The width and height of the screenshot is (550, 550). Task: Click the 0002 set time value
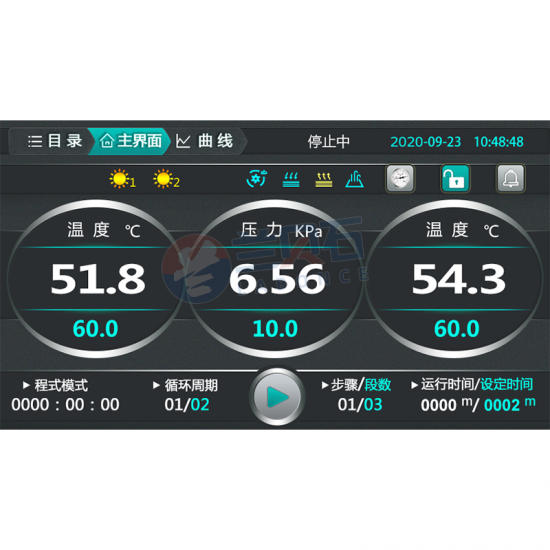(502, 405)
